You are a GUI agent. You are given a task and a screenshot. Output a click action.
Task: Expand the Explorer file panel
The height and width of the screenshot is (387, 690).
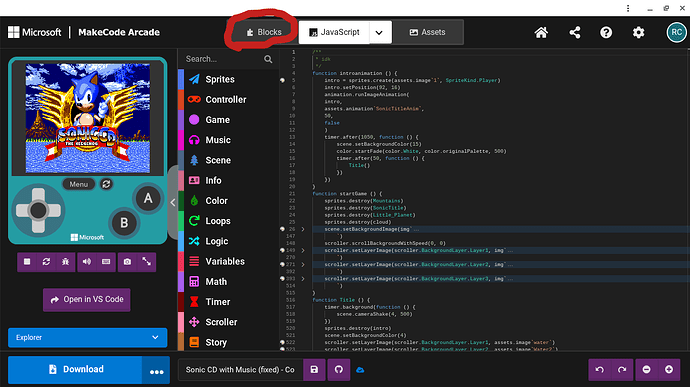pos(88,338)
